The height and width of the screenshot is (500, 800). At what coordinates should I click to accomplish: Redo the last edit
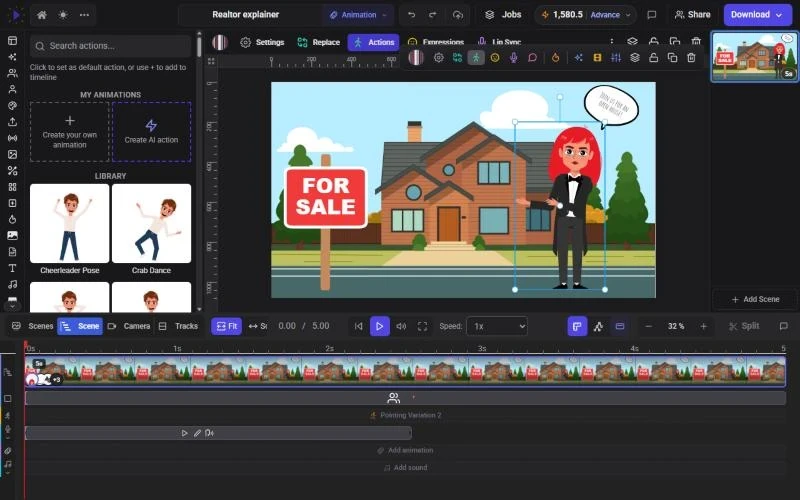[433, 15]
